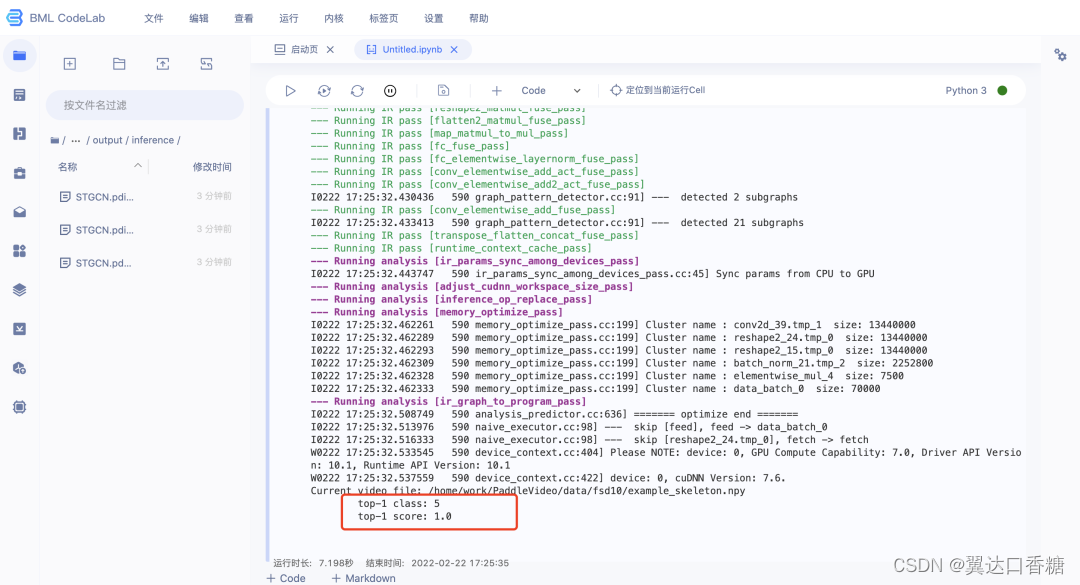Open the file browser sidebar icon
The image size is (1080, 585).
pyautogui.click(x=19, y=55)
